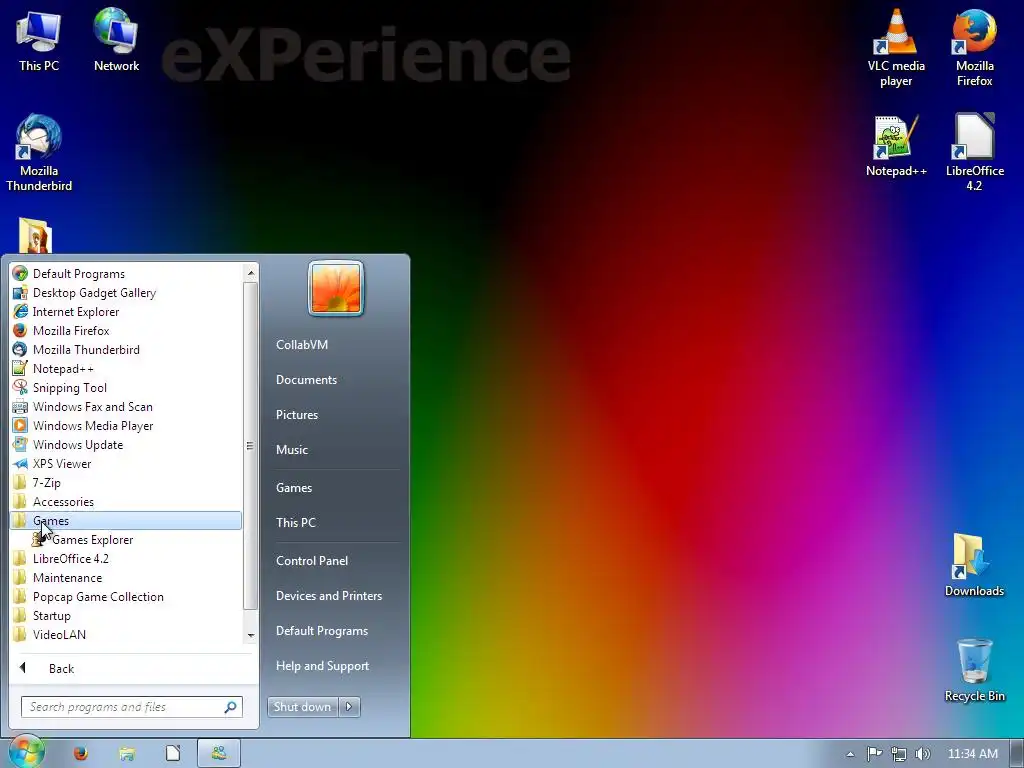
Task: Click the programs list scroll down arrow
Action: 251,635
